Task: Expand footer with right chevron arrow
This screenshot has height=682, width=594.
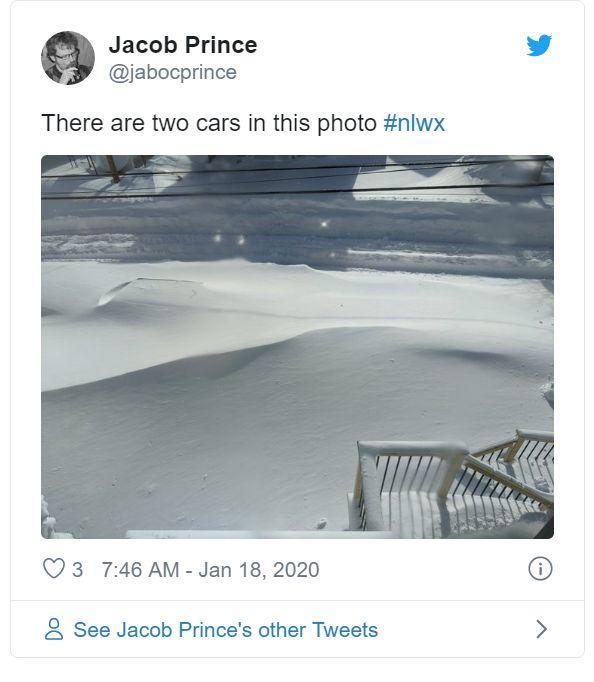Action: pyautogui.click(x=541, y=629)
